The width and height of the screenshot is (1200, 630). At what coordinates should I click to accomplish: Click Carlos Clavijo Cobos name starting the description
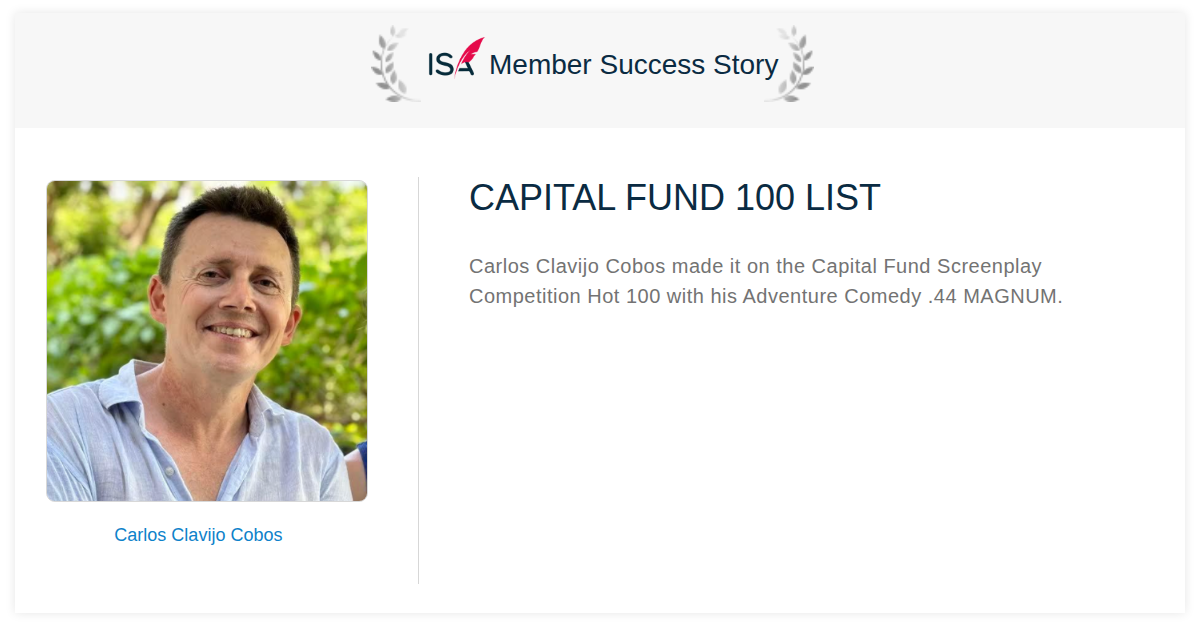coord(568,267)
